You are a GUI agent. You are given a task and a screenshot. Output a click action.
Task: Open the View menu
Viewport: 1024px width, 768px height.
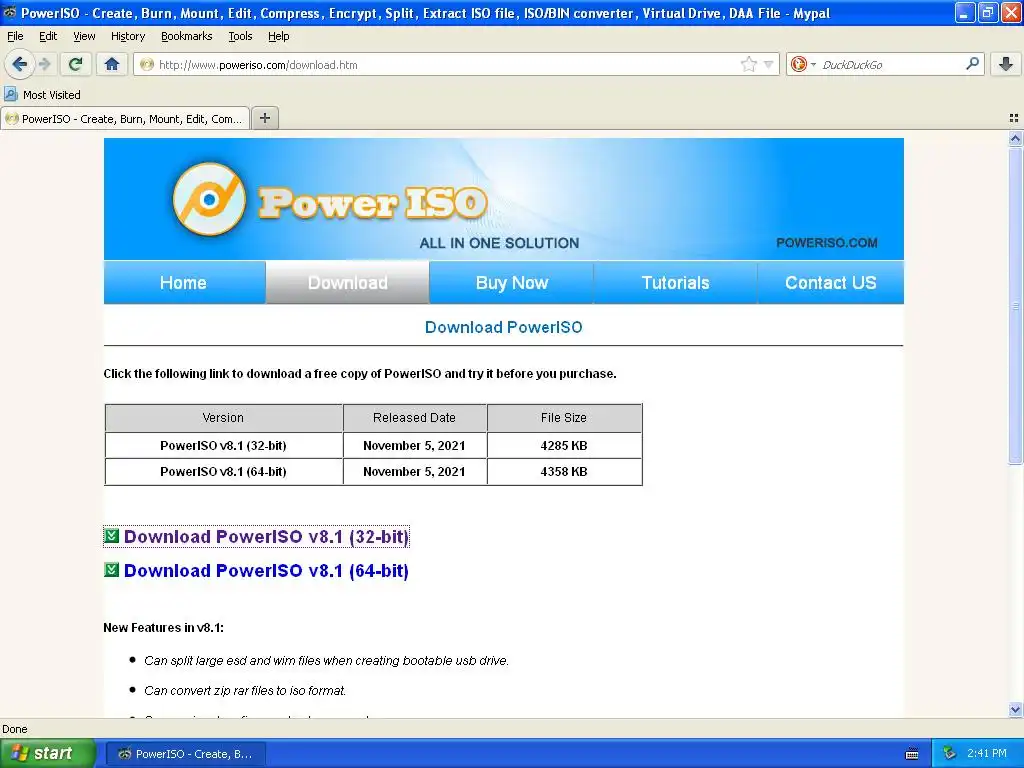[84, 36]
